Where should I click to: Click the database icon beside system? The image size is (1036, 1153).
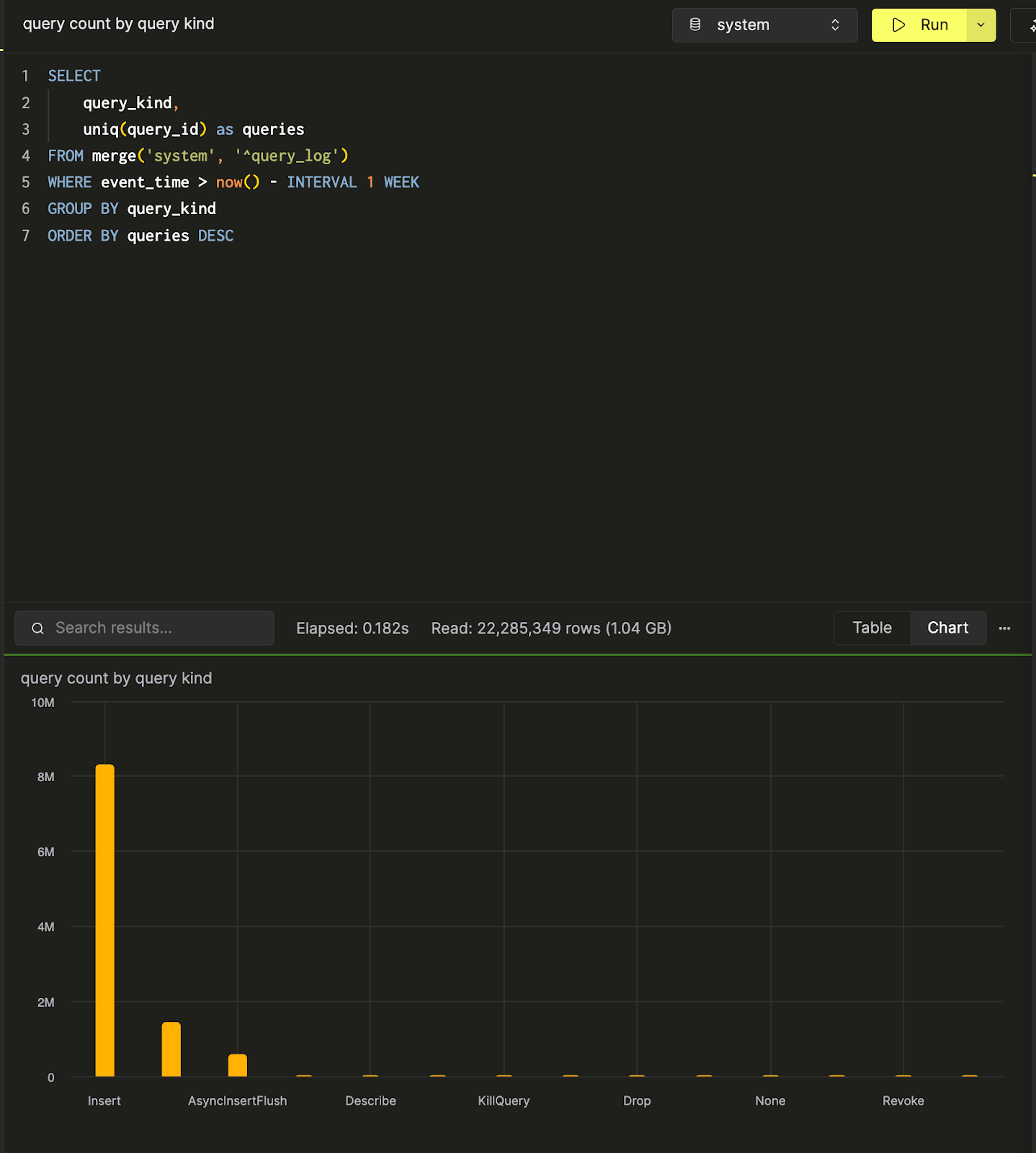click(695, 25)
